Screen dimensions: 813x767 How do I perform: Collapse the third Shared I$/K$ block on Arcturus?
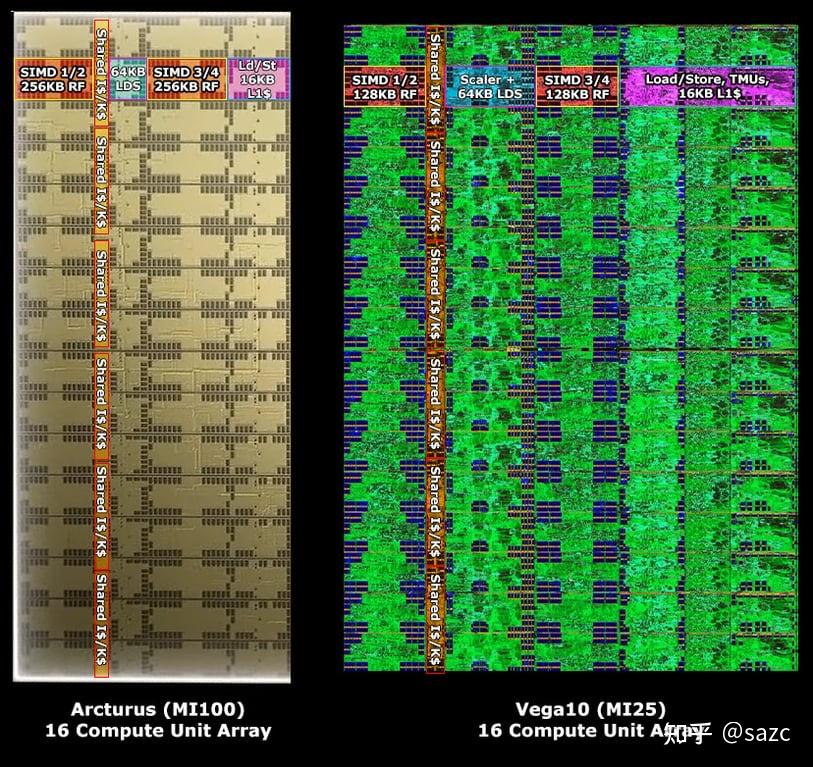pyautogui.click(x=100, y=290)
